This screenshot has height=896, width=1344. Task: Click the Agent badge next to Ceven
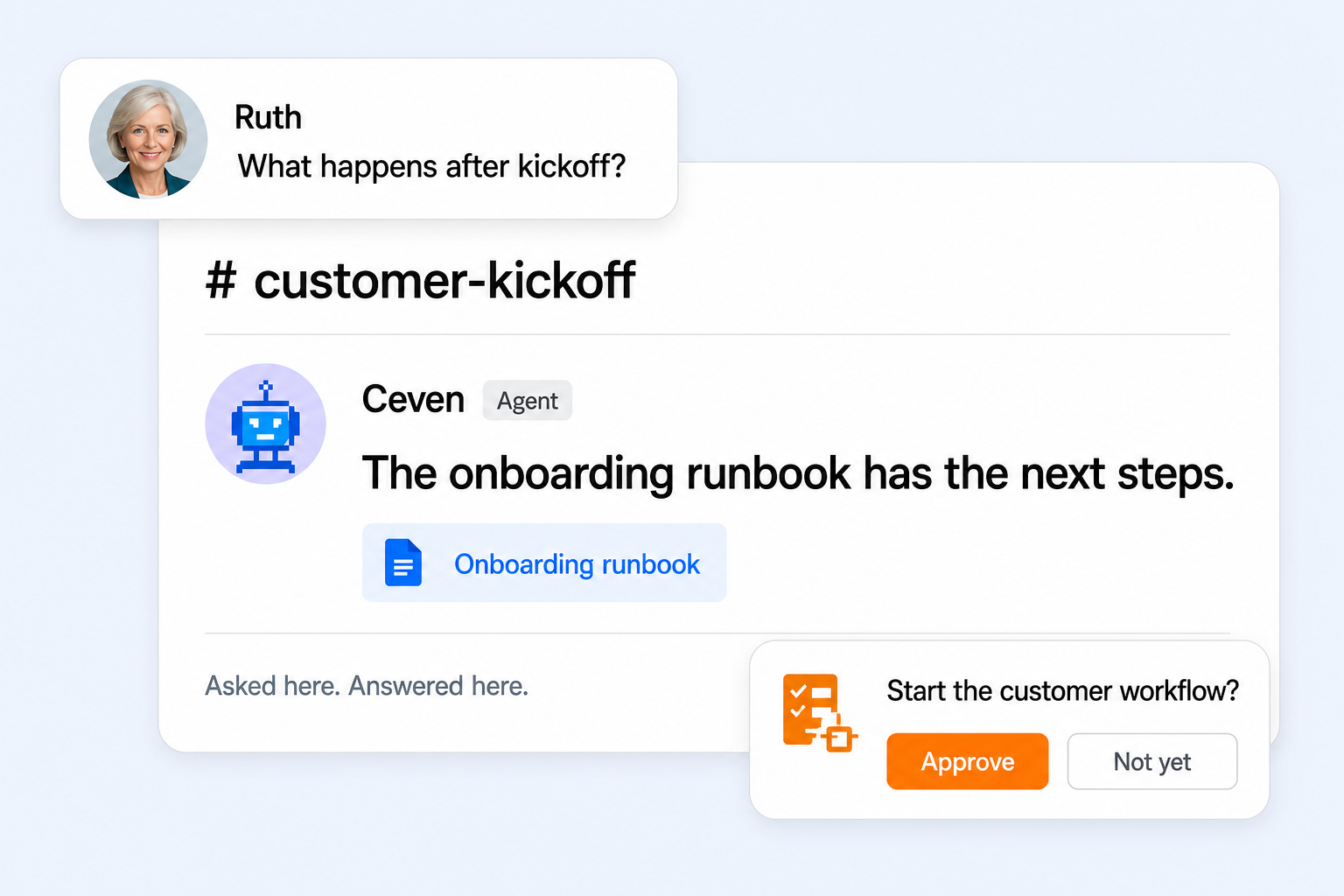click(527, 401)
